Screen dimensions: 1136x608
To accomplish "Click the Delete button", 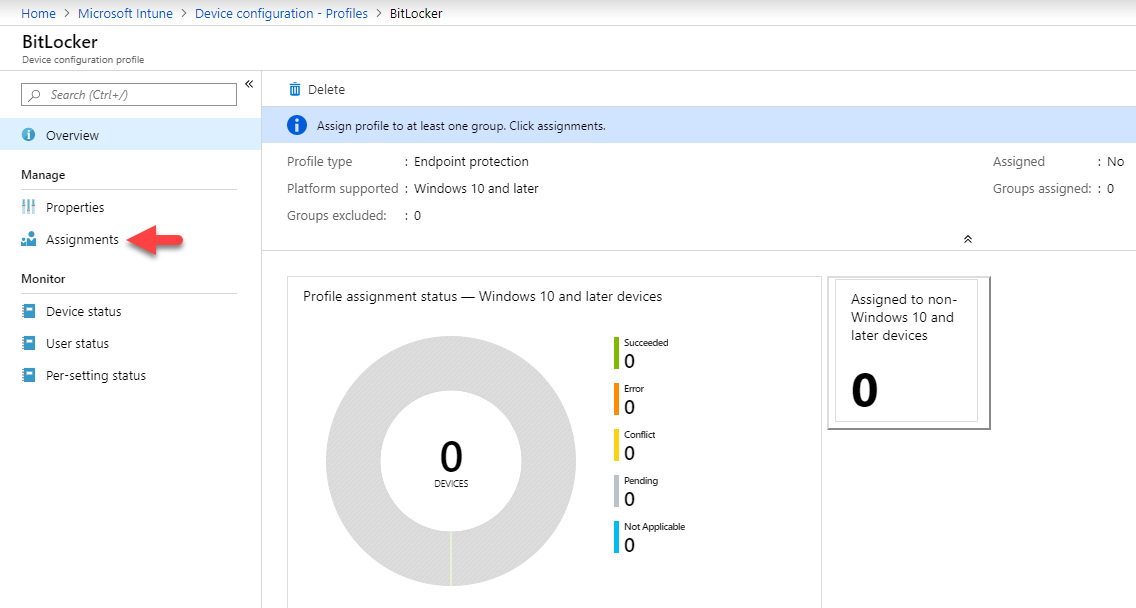I will tap(317, 89).
